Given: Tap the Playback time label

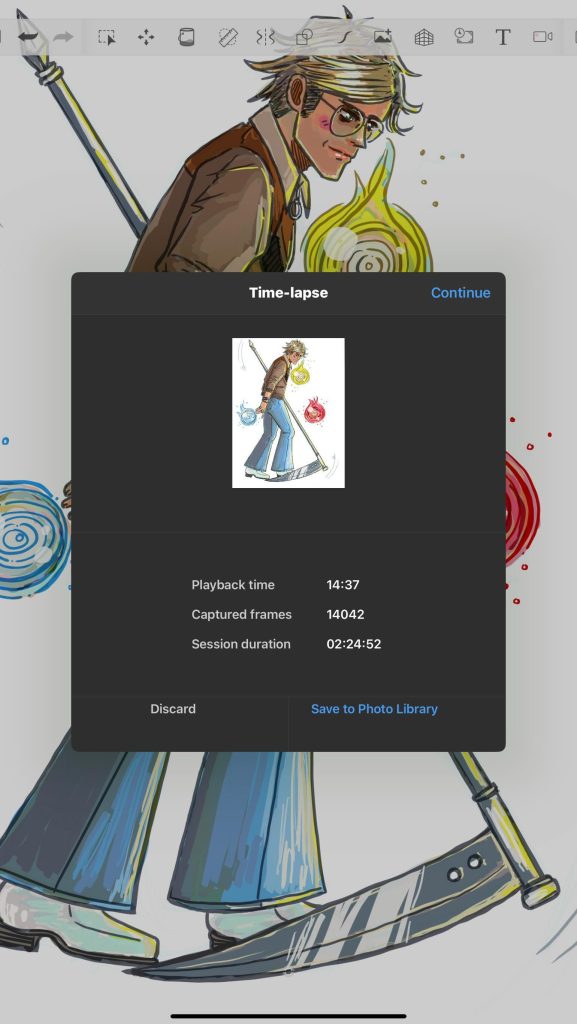Looking at the screenshot, I should pos(233,584).
